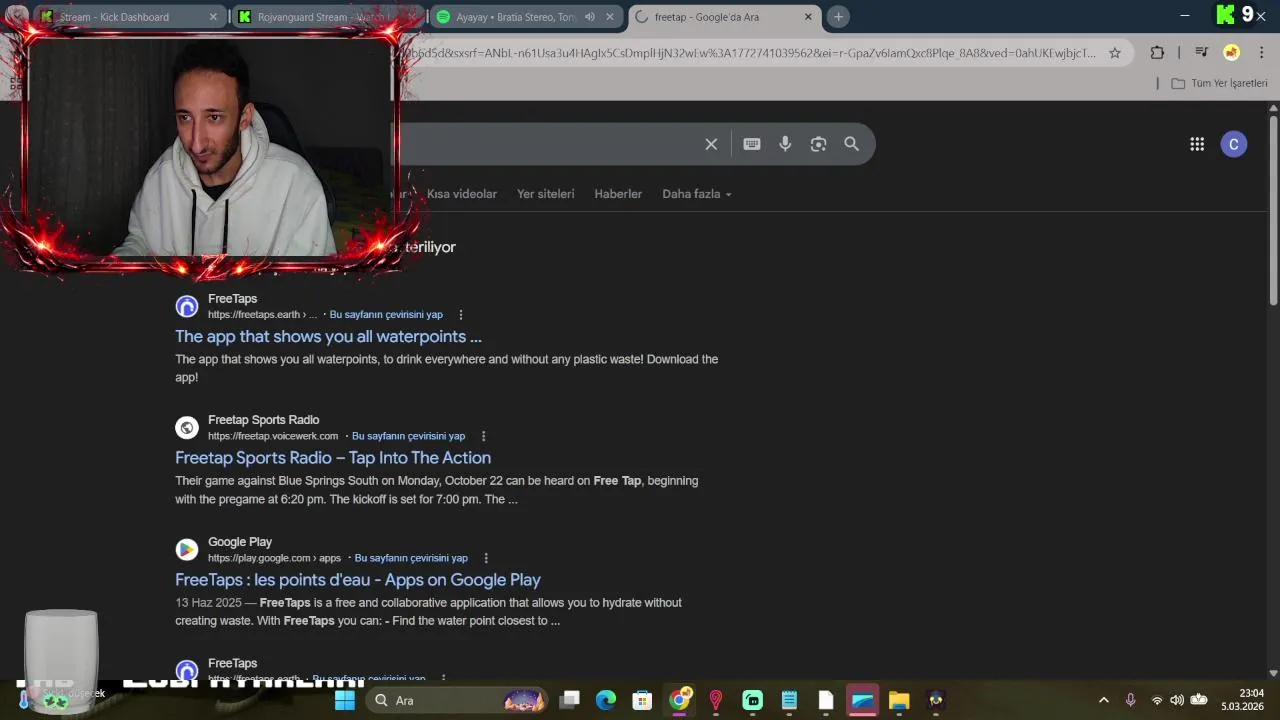Image resolution: width=1280 pixels, height=720 pixels.
Task: Translate the freetaps.earth result page
Action: tap(386, 315)
